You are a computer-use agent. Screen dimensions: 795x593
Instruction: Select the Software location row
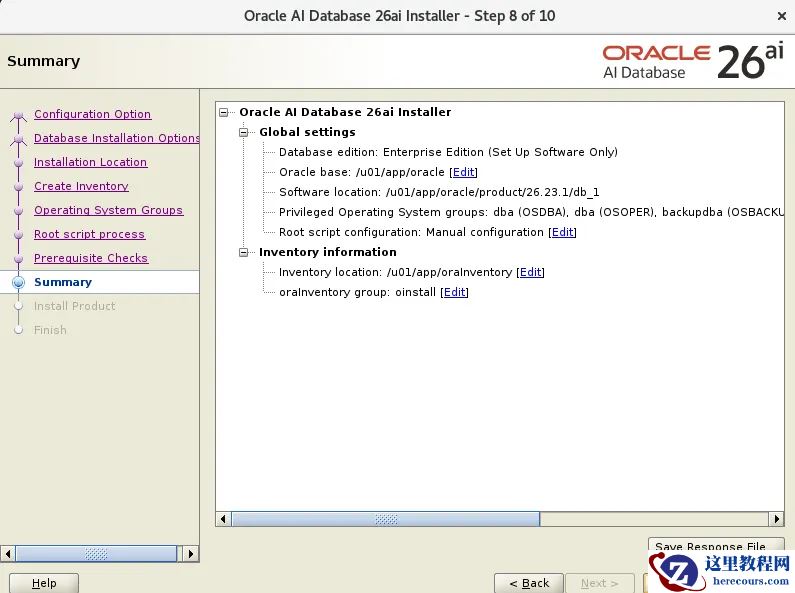(x=439, y=192)
